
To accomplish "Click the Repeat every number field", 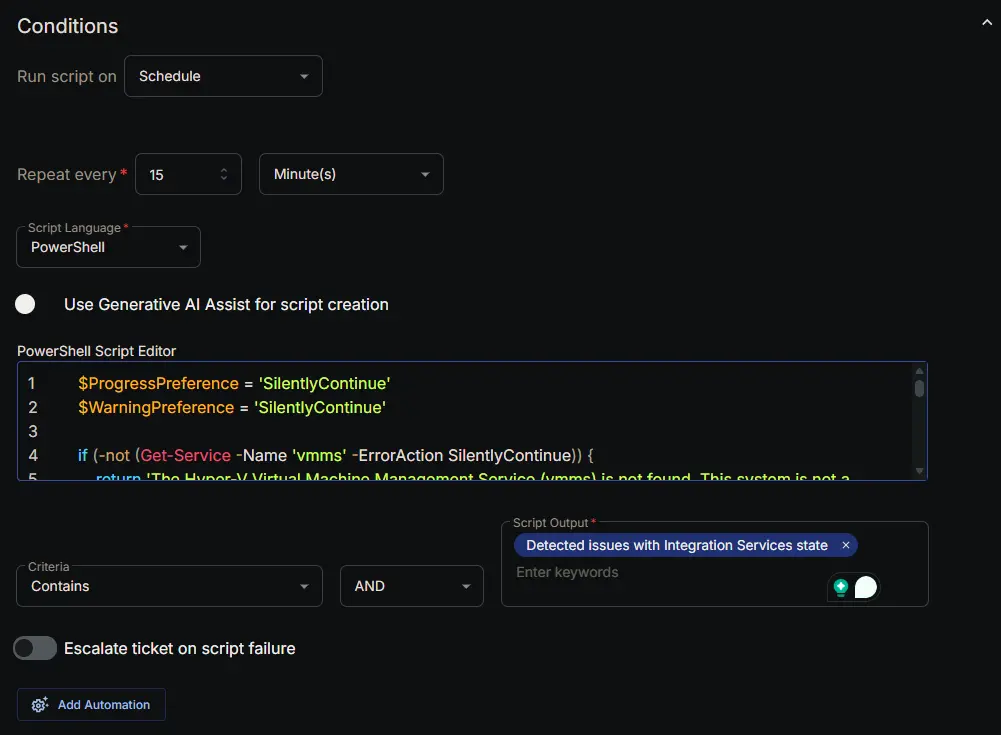I will [x=188, y=174].
